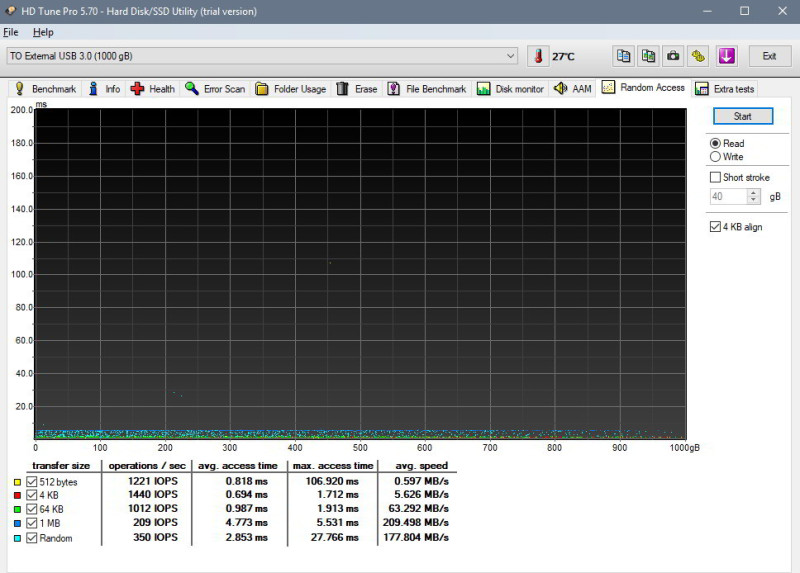Uncheck the 64 KB transfer size
This screenshot has width=800, height=573.
(x=32, y=509)
